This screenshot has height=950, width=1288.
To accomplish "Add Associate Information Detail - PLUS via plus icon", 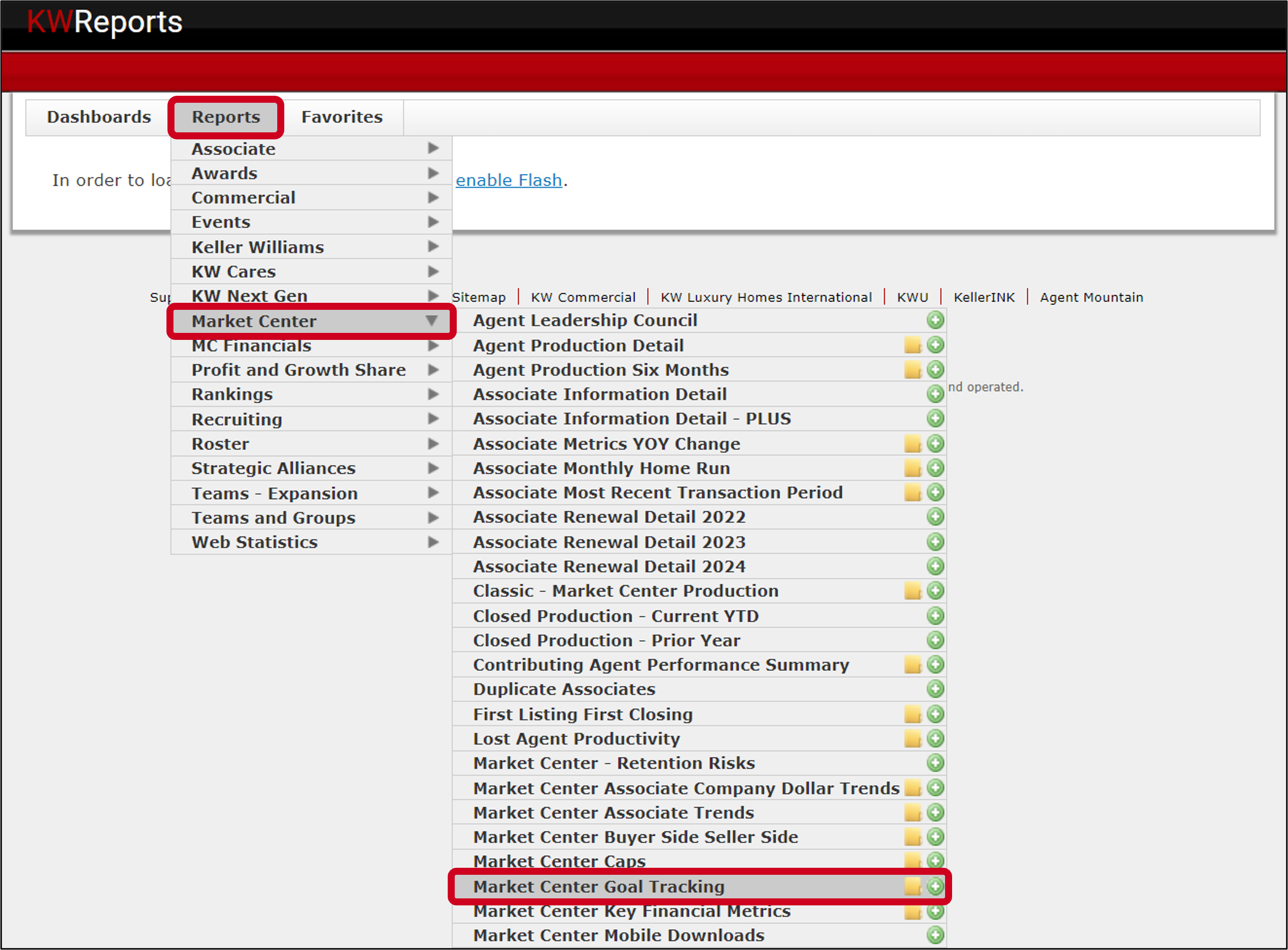I will click(935, 419).
